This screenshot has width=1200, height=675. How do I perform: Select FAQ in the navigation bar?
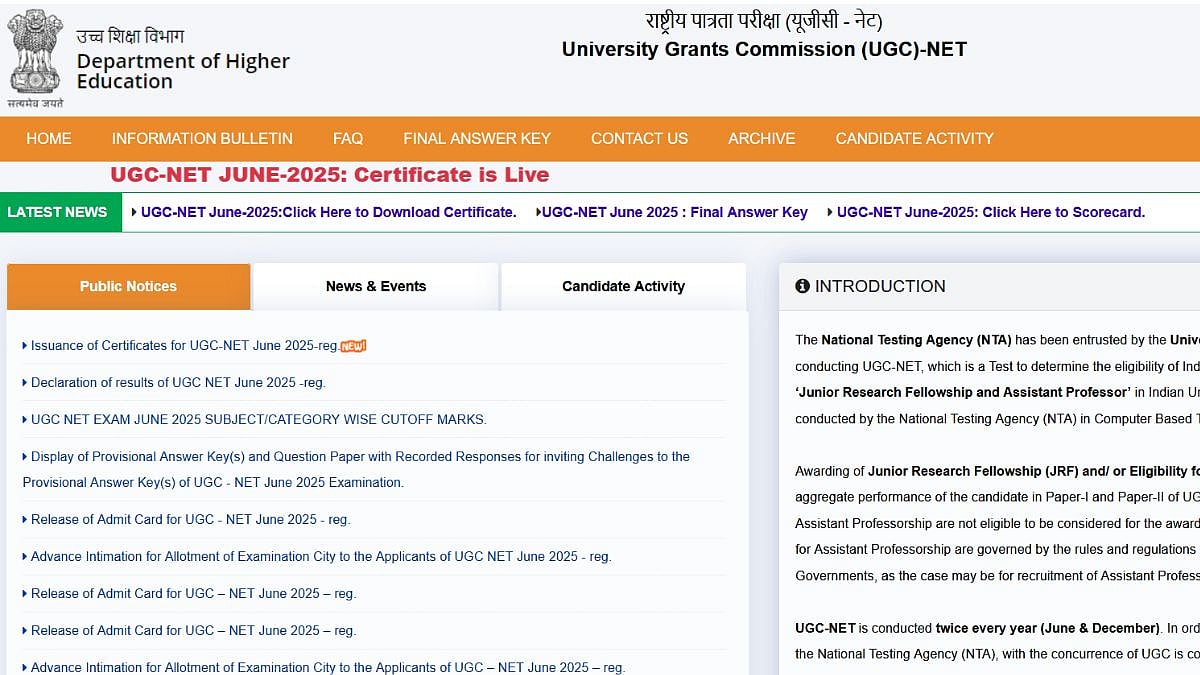(x=347, y=139)
